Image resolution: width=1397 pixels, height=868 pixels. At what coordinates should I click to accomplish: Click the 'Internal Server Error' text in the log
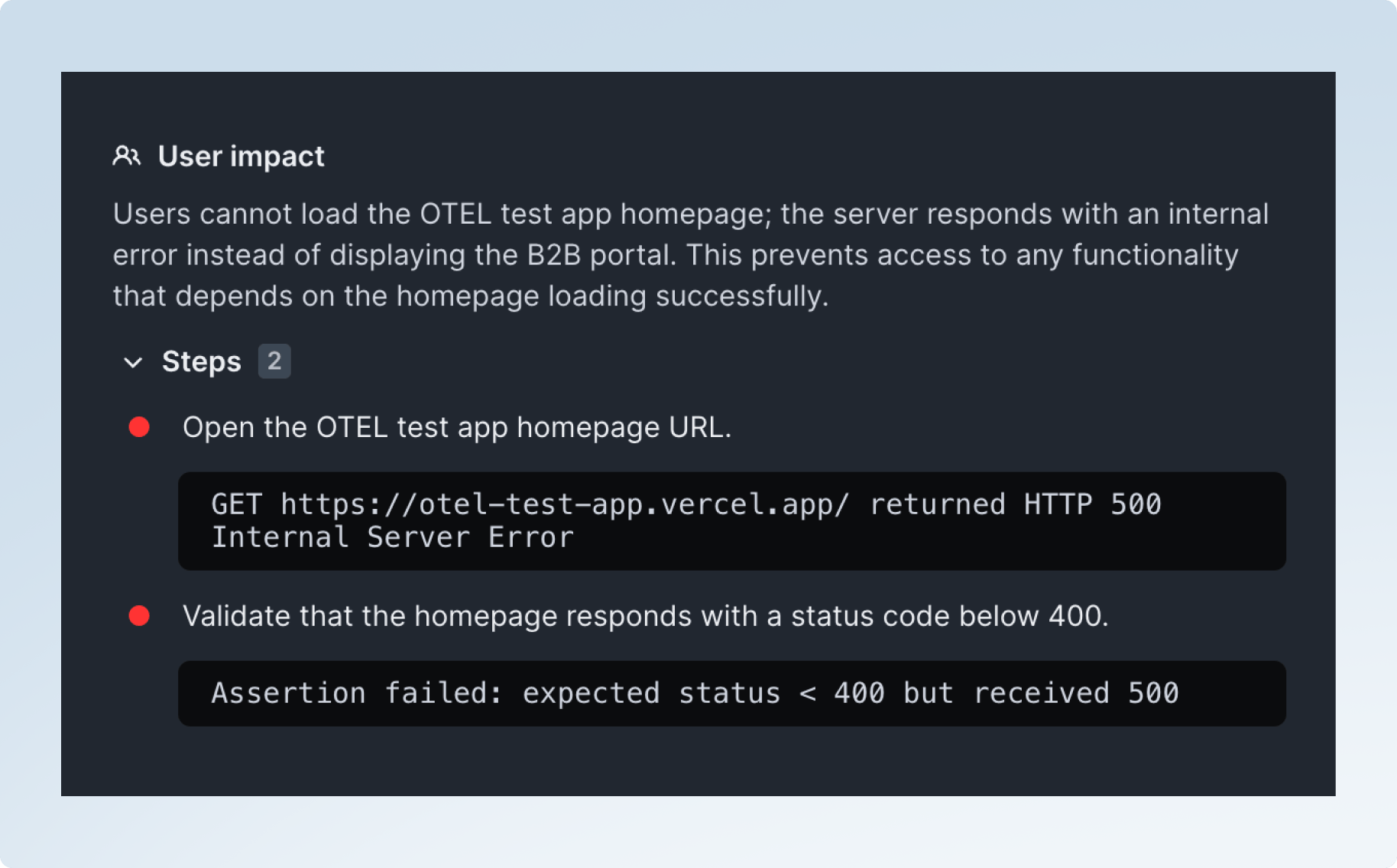coord(392,537)
